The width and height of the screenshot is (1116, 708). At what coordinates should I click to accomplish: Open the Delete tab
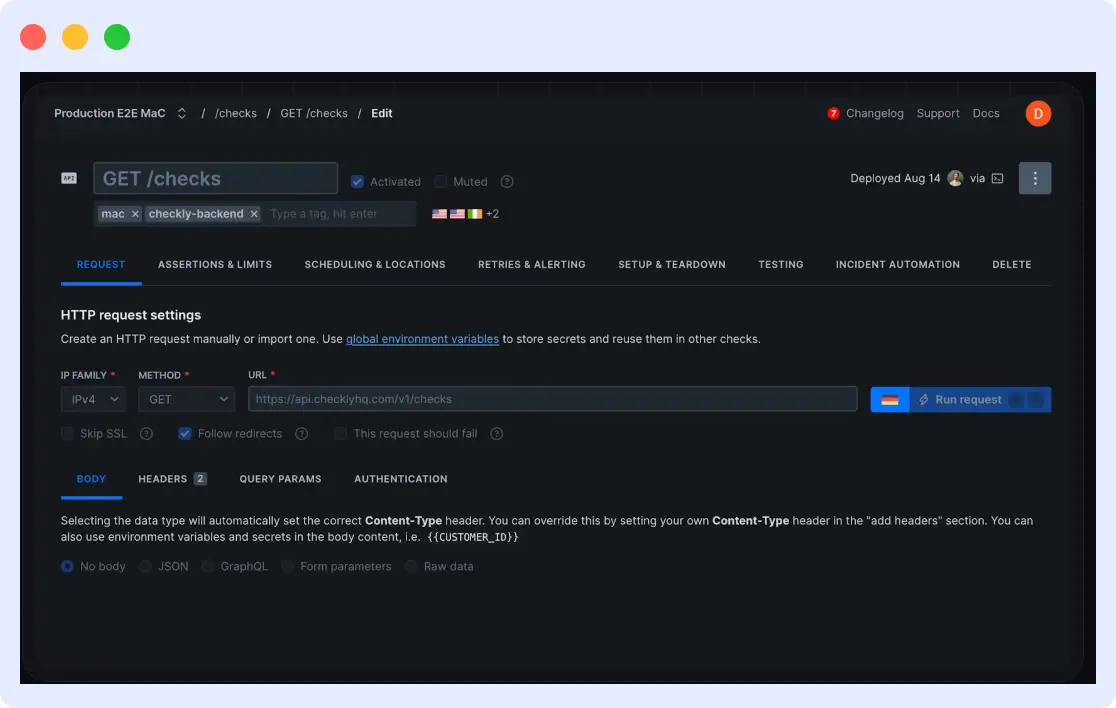coord(1011,264)
